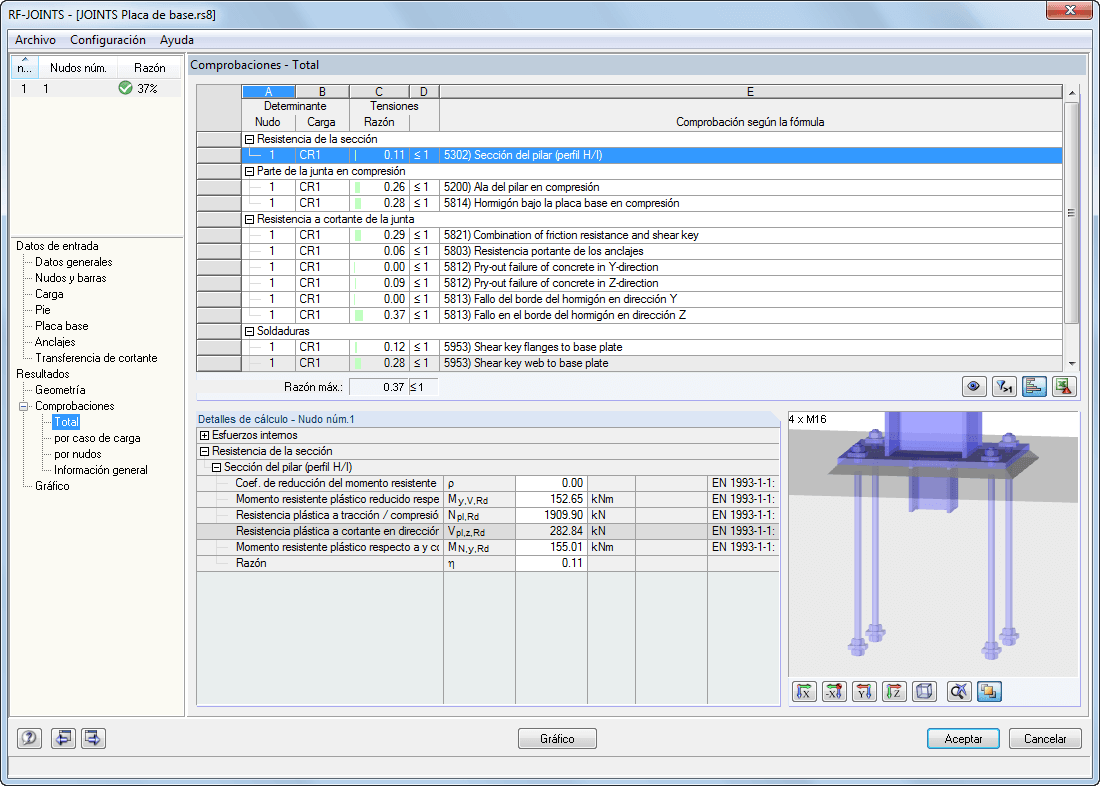Toggle the ratio >1 filter icon
Viewport: 1100px width, 786px height.
(x=1004, y=387)
